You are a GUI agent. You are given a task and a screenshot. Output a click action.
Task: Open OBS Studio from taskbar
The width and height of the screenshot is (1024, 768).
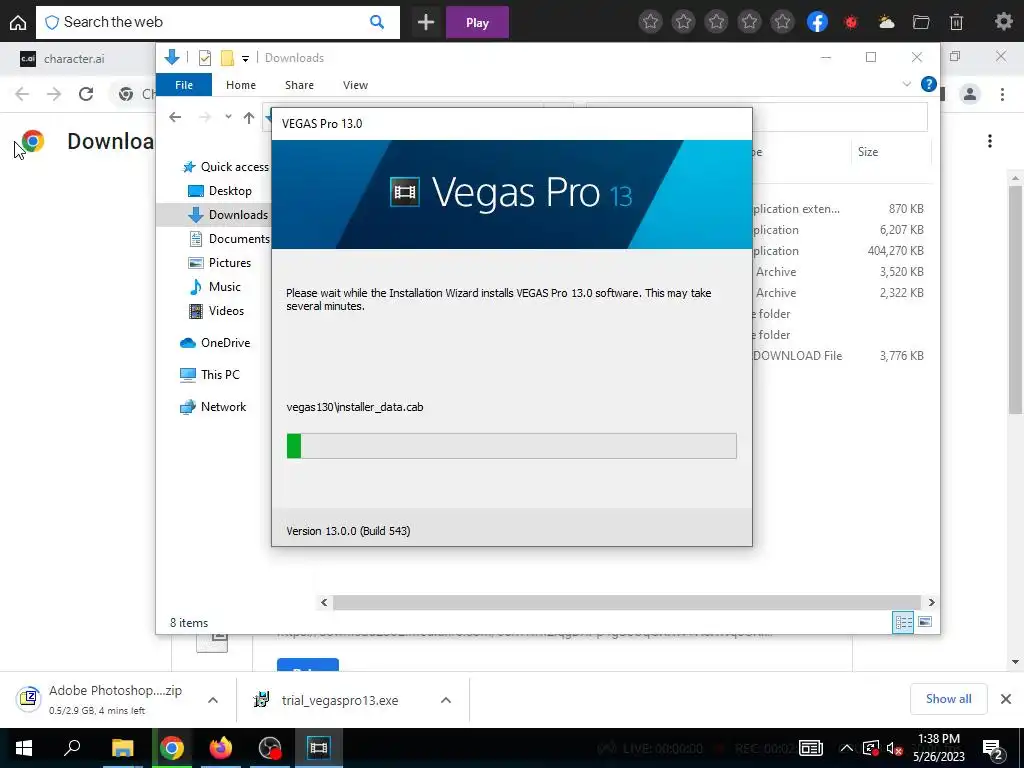[270, 748]
